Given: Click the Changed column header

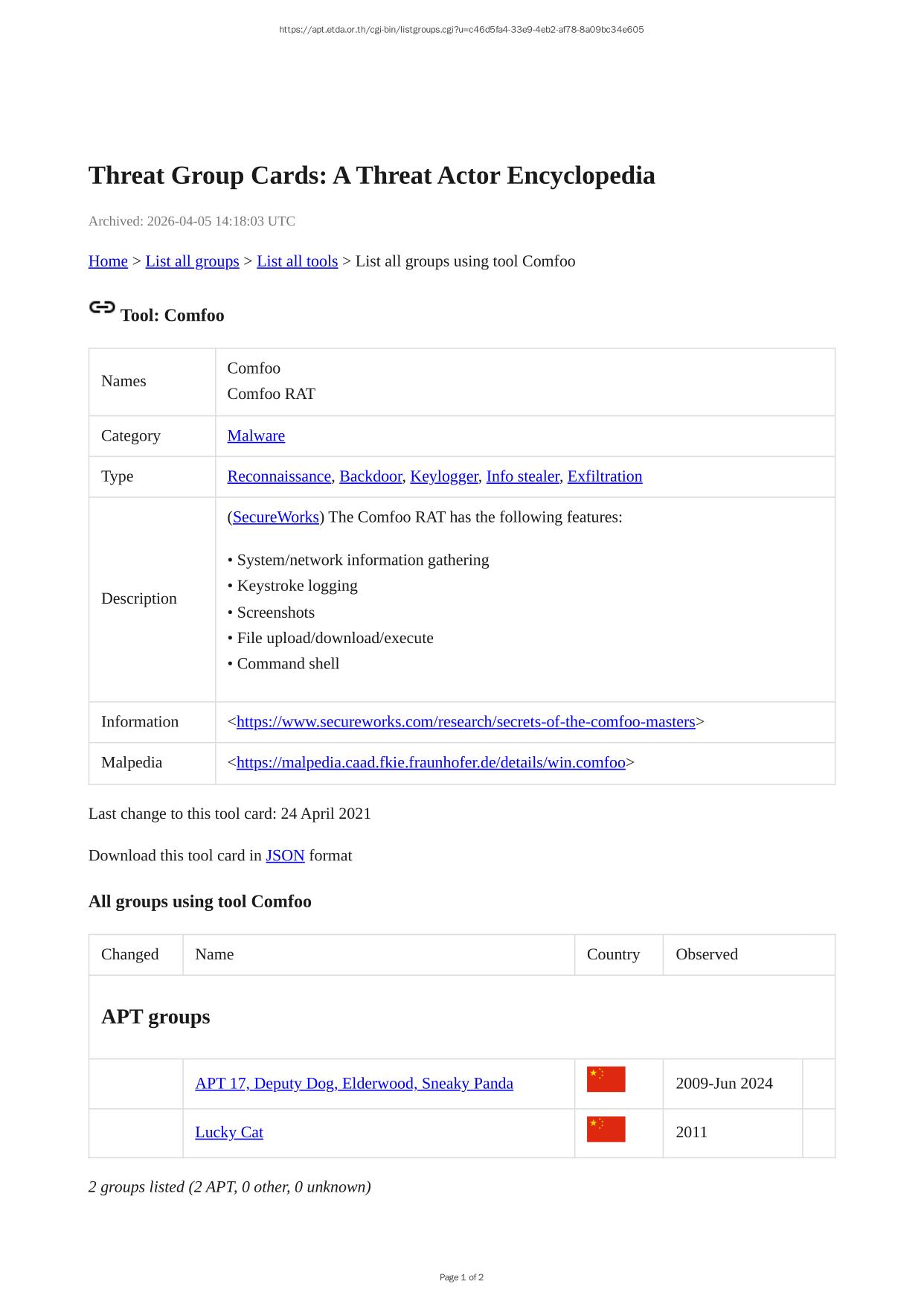Looking at the screenshot, I should [x=130, y=955].
